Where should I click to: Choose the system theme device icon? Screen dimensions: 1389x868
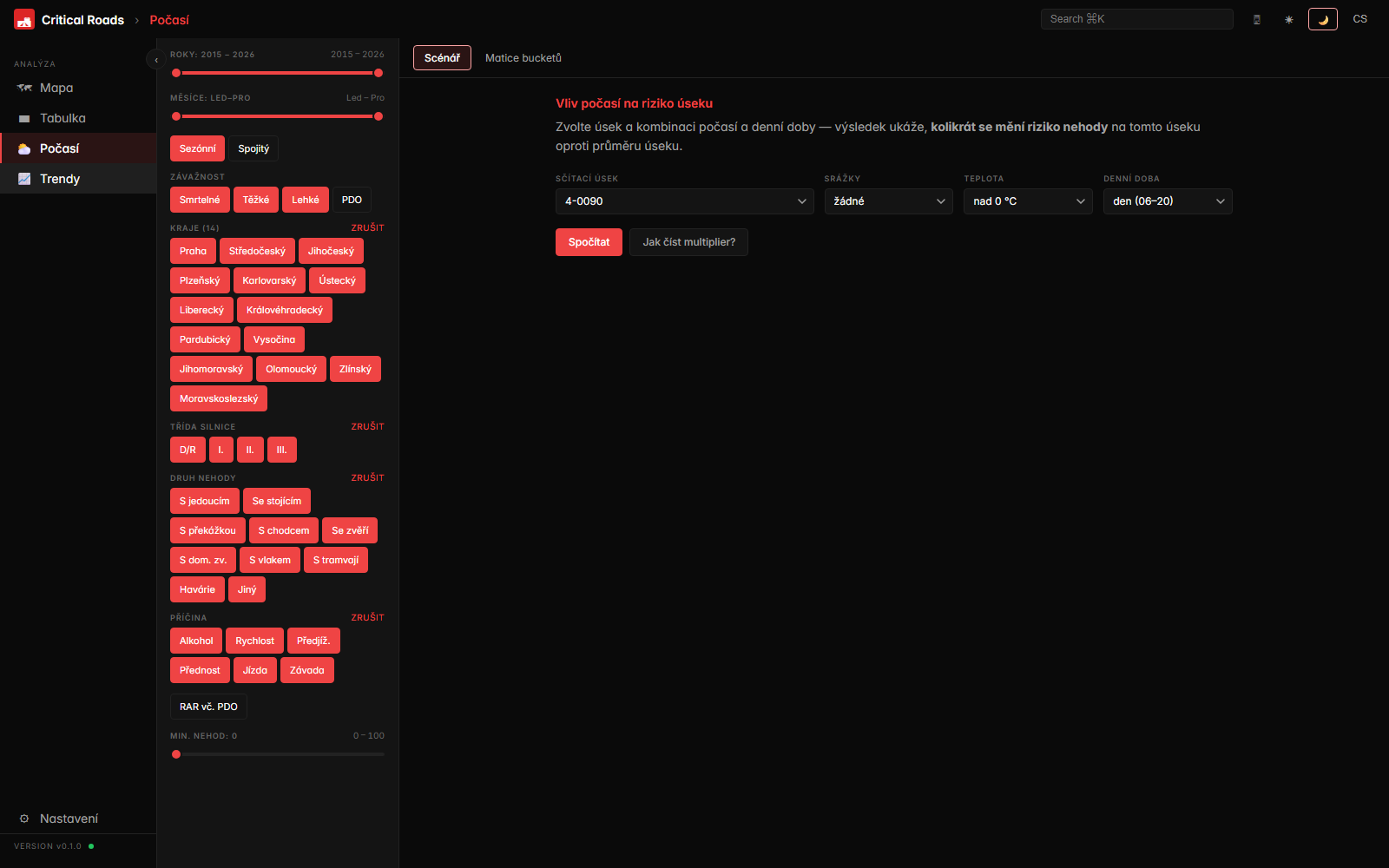pyautogui.click(x=1256, y=19)
